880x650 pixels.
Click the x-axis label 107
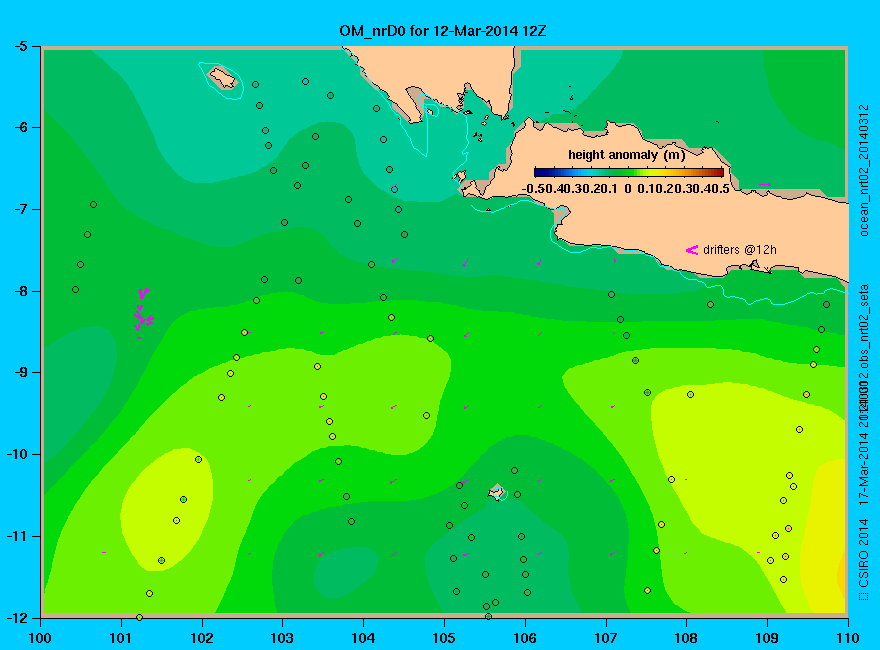pos(606,638)
